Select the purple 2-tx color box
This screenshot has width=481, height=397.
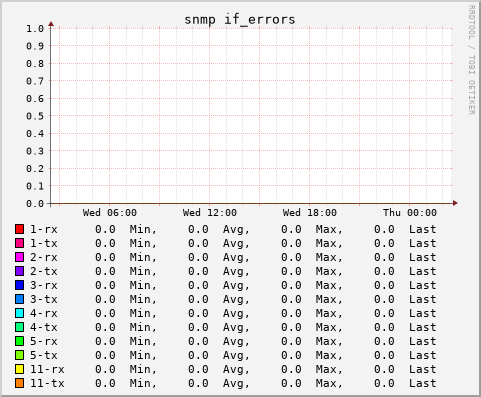(20, 271)
